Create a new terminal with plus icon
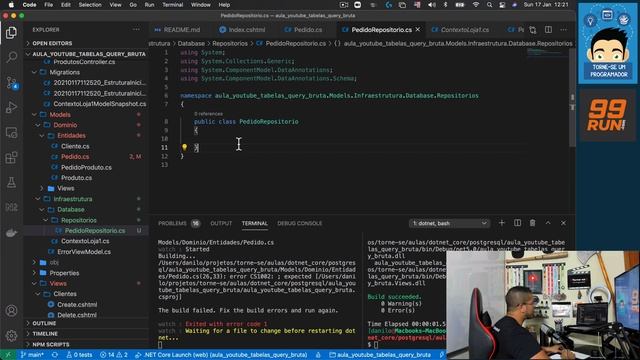This screenshot has height=360, width=640. (502, 223)
